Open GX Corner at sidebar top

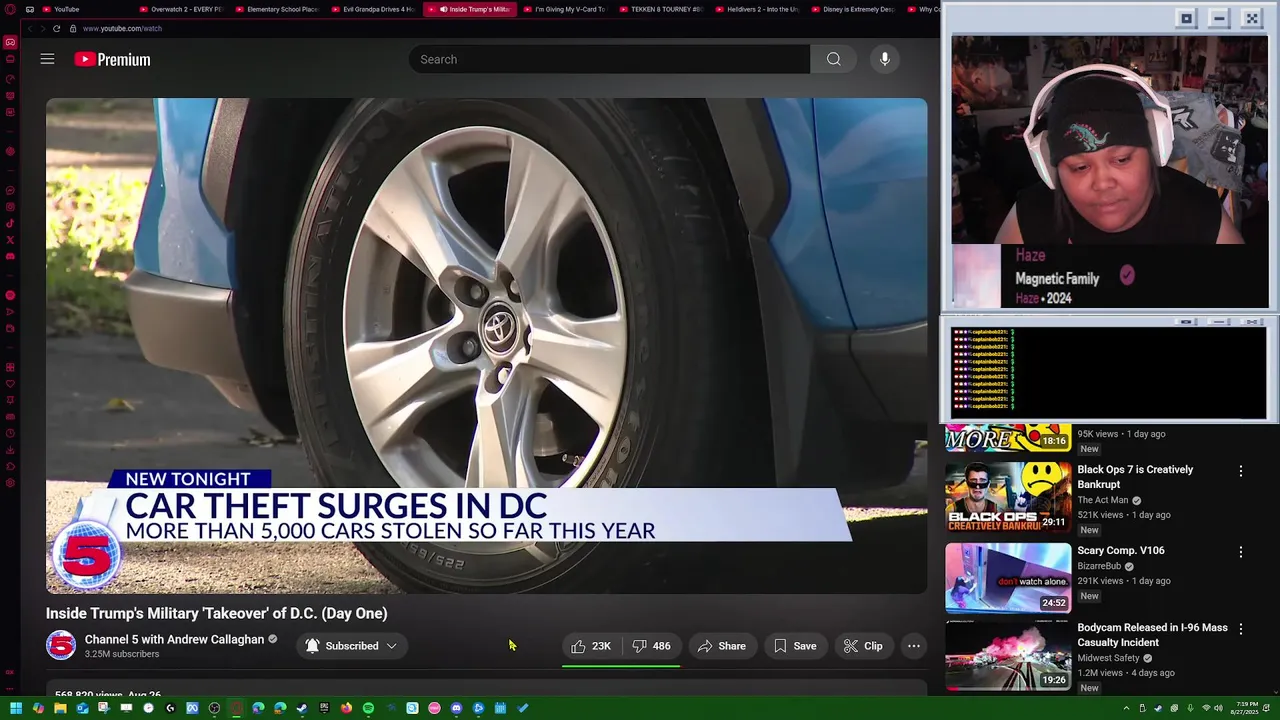(x=10, y=42)
